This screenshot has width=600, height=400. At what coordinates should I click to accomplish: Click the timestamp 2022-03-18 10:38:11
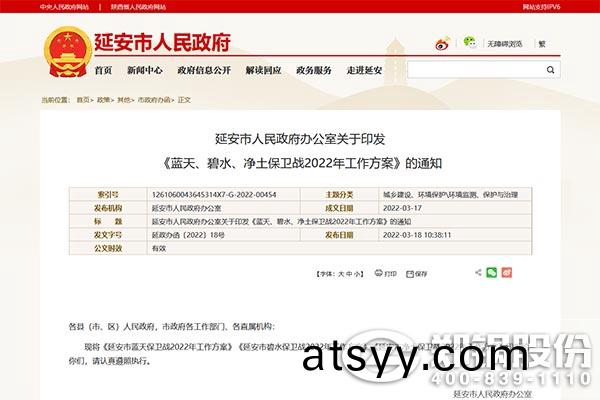click(417, 235)
